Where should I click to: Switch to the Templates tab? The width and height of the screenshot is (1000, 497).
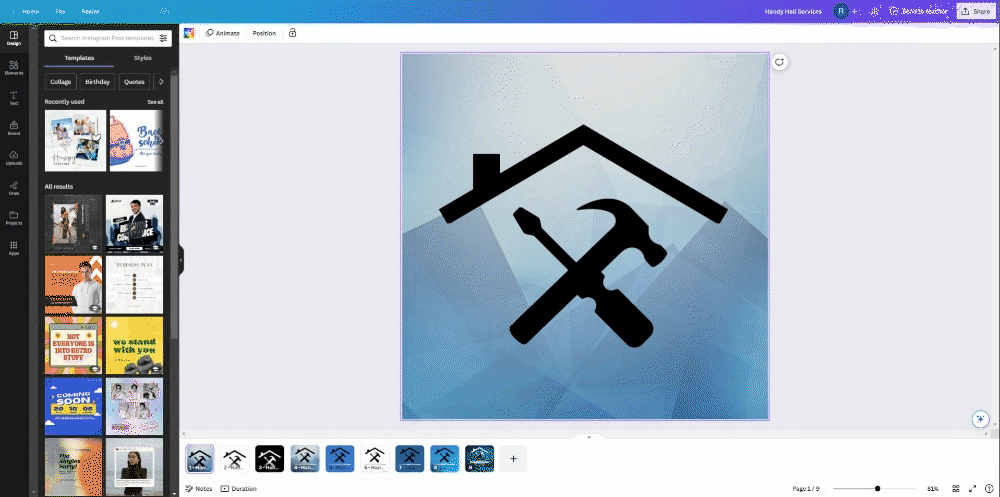79,58
